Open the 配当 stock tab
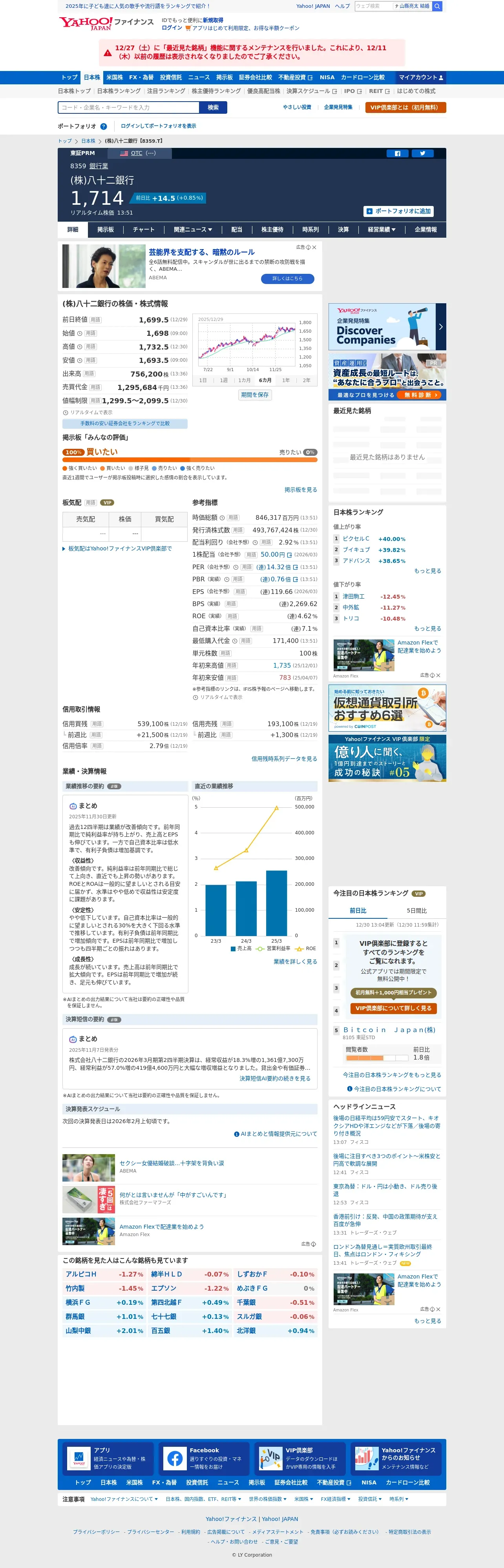 (237, 229)
